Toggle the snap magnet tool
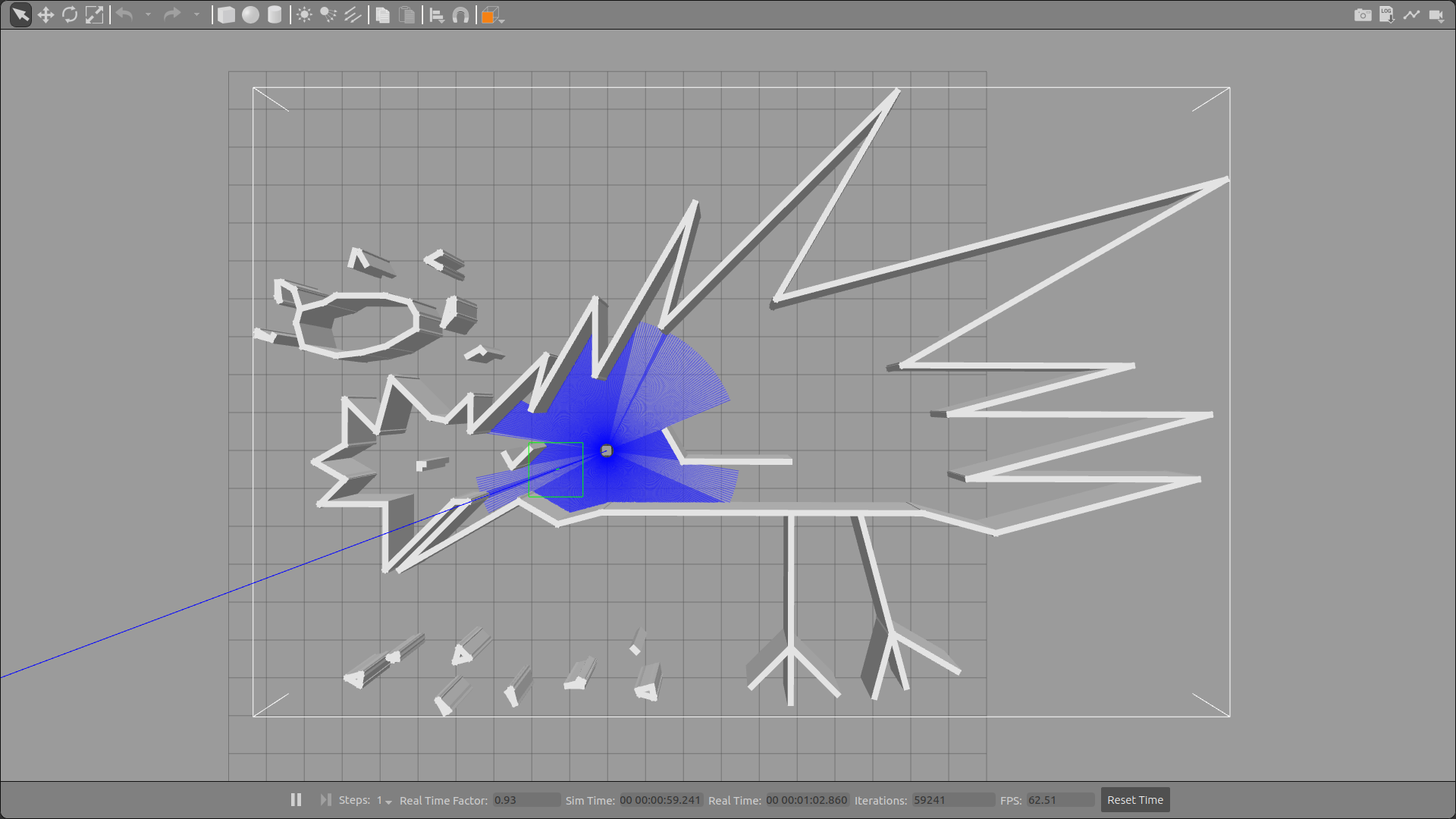 pyautogui.click(x=460, y=15)
